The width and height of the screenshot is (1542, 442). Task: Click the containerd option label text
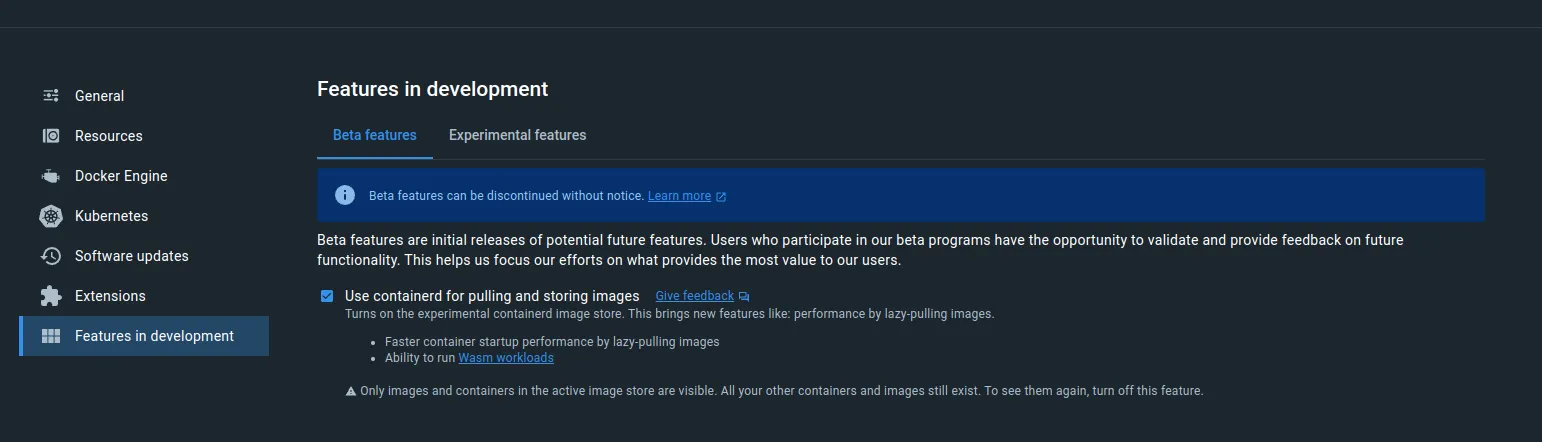(x=492, y=296)
